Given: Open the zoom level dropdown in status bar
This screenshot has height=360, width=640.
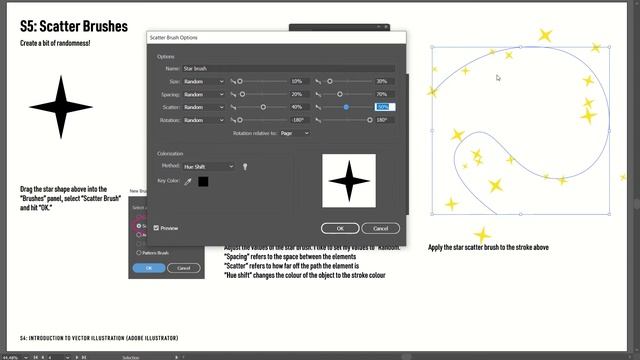Looking at the screenshot, I should pos(26,357).
